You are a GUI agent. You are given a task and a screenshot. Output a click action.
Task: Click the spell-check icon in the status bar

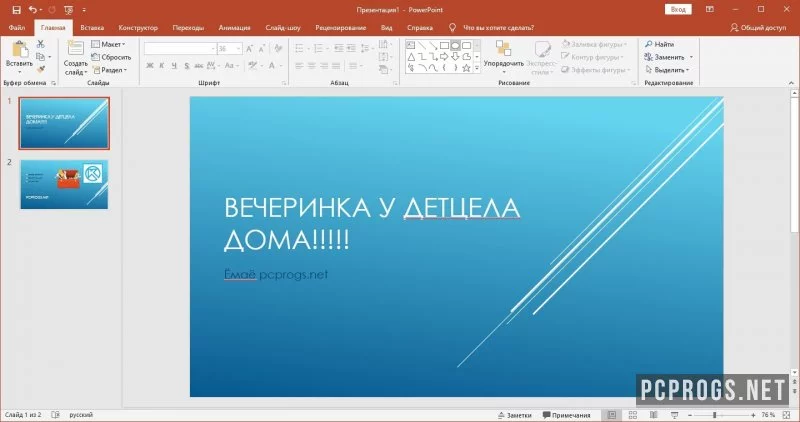[56, 415]
